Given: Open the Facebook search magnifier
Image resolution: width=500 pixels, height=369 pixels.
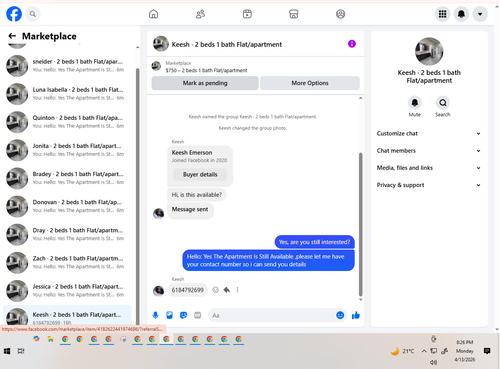Looking at the screenshot, I should tap(33, 14).
